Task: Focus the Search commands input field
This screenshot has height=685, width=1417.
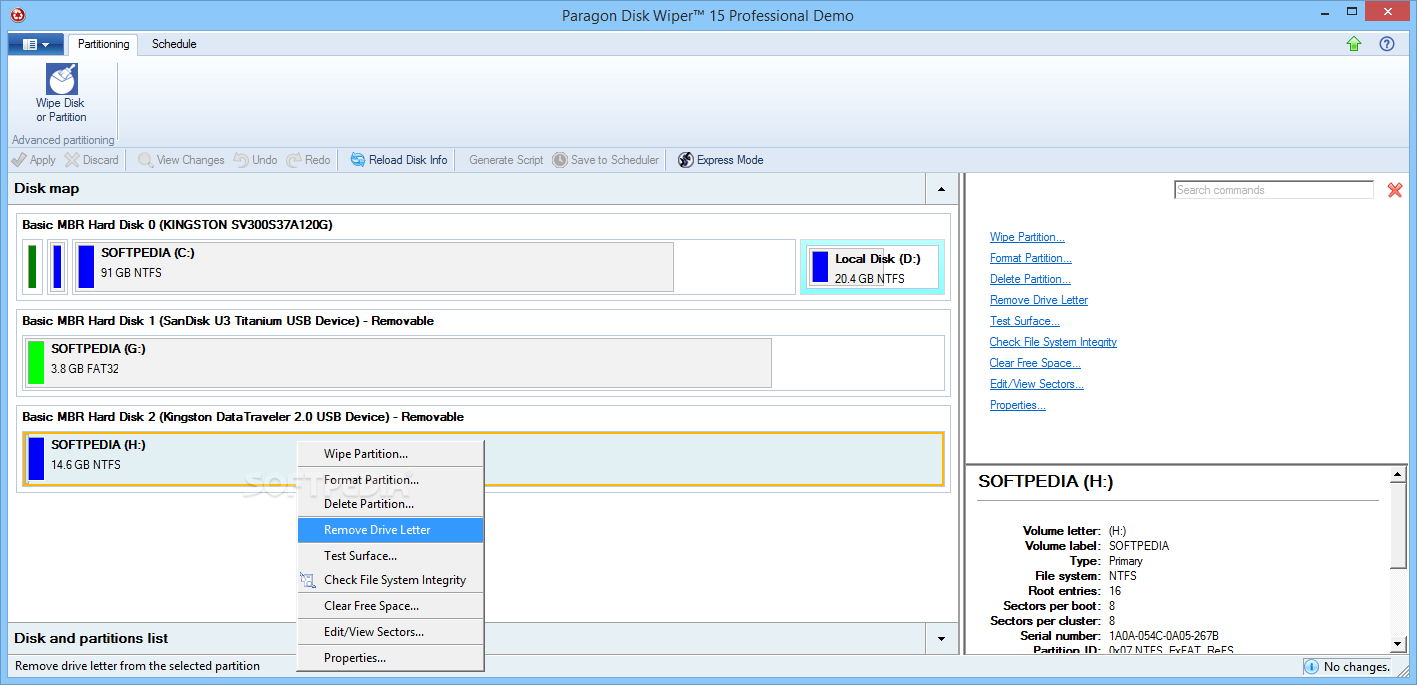Action: tap(1274, 190)
